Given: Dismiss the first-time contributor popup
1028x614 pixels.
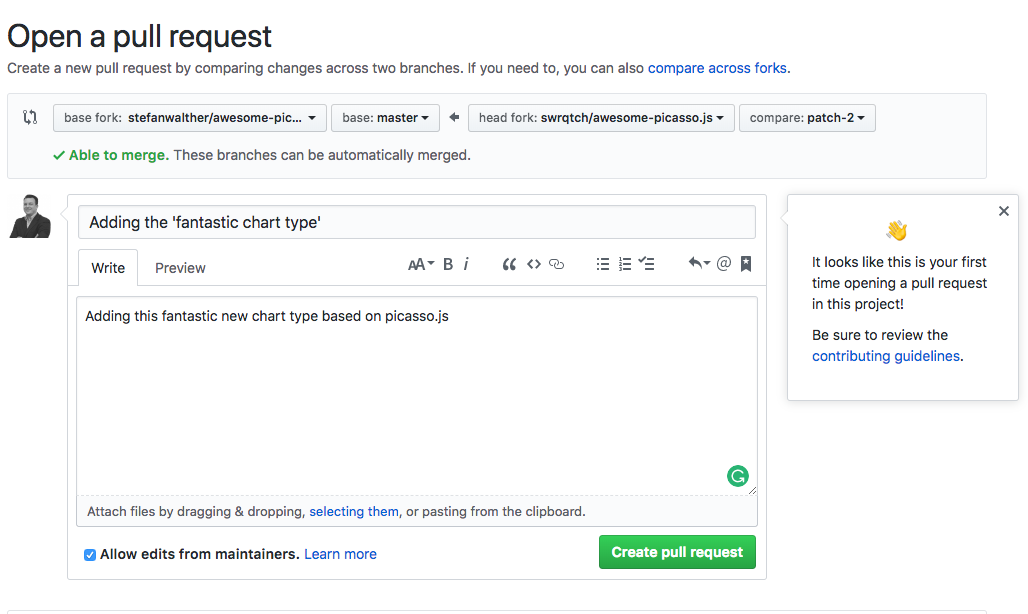Looking at the screenshot, I should pos(1004,211).
